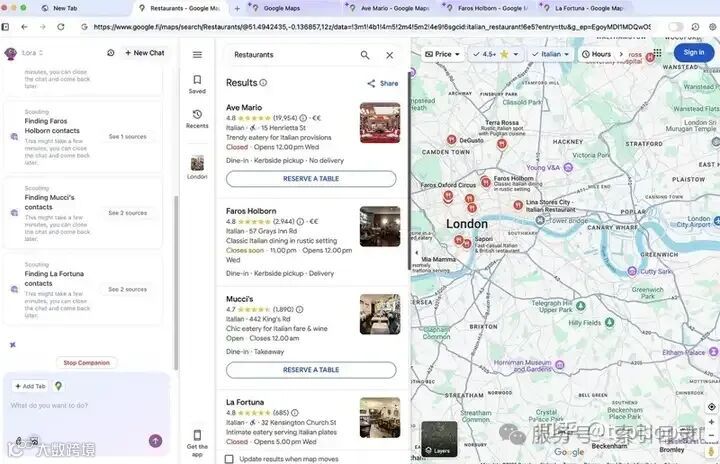This screenshot has width=720, height=464.
Task: Expand the 4.5+ rating filter dropdown
Action: [495, 54]
